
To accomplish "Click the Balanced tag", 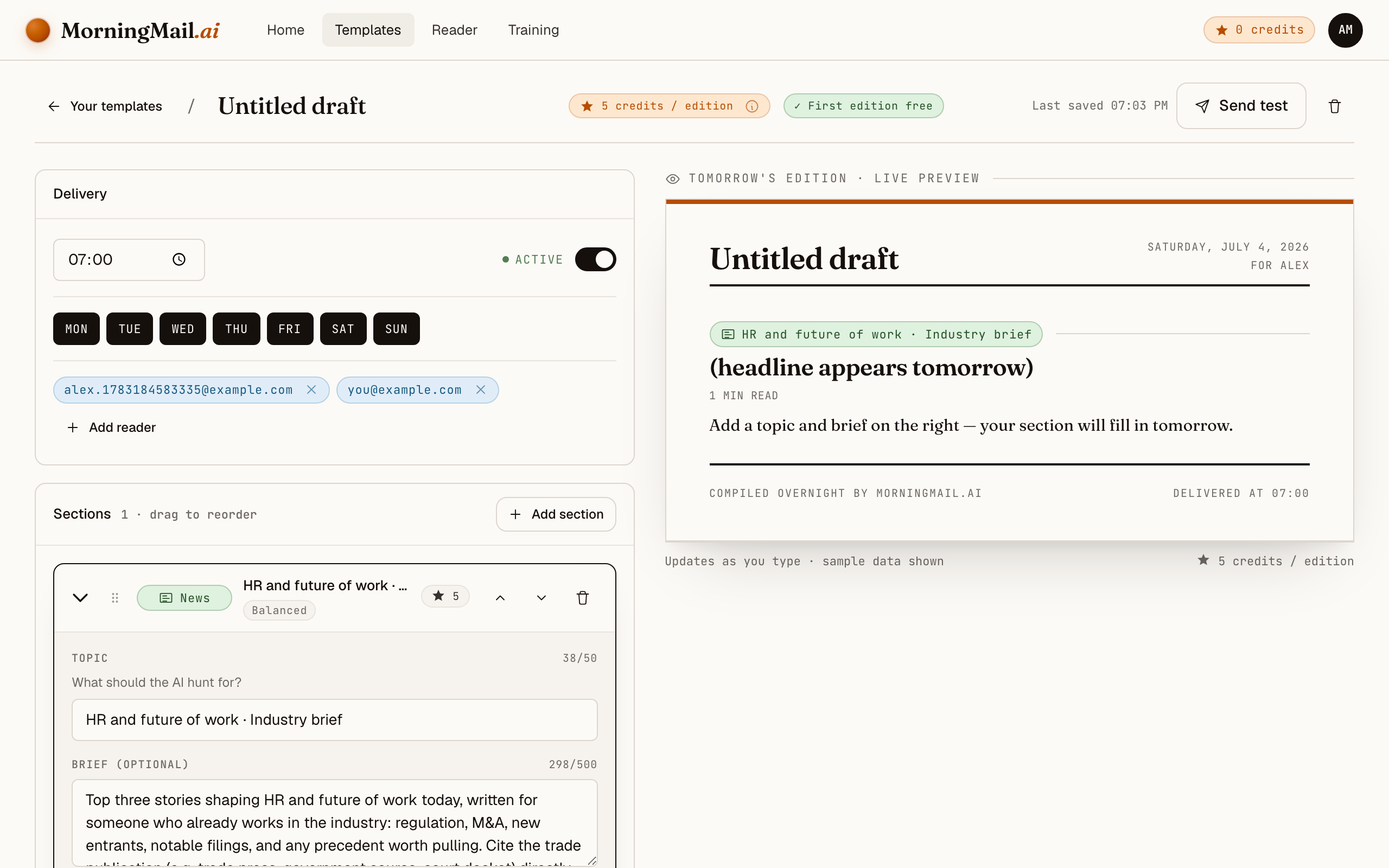I will pos(279,610).
